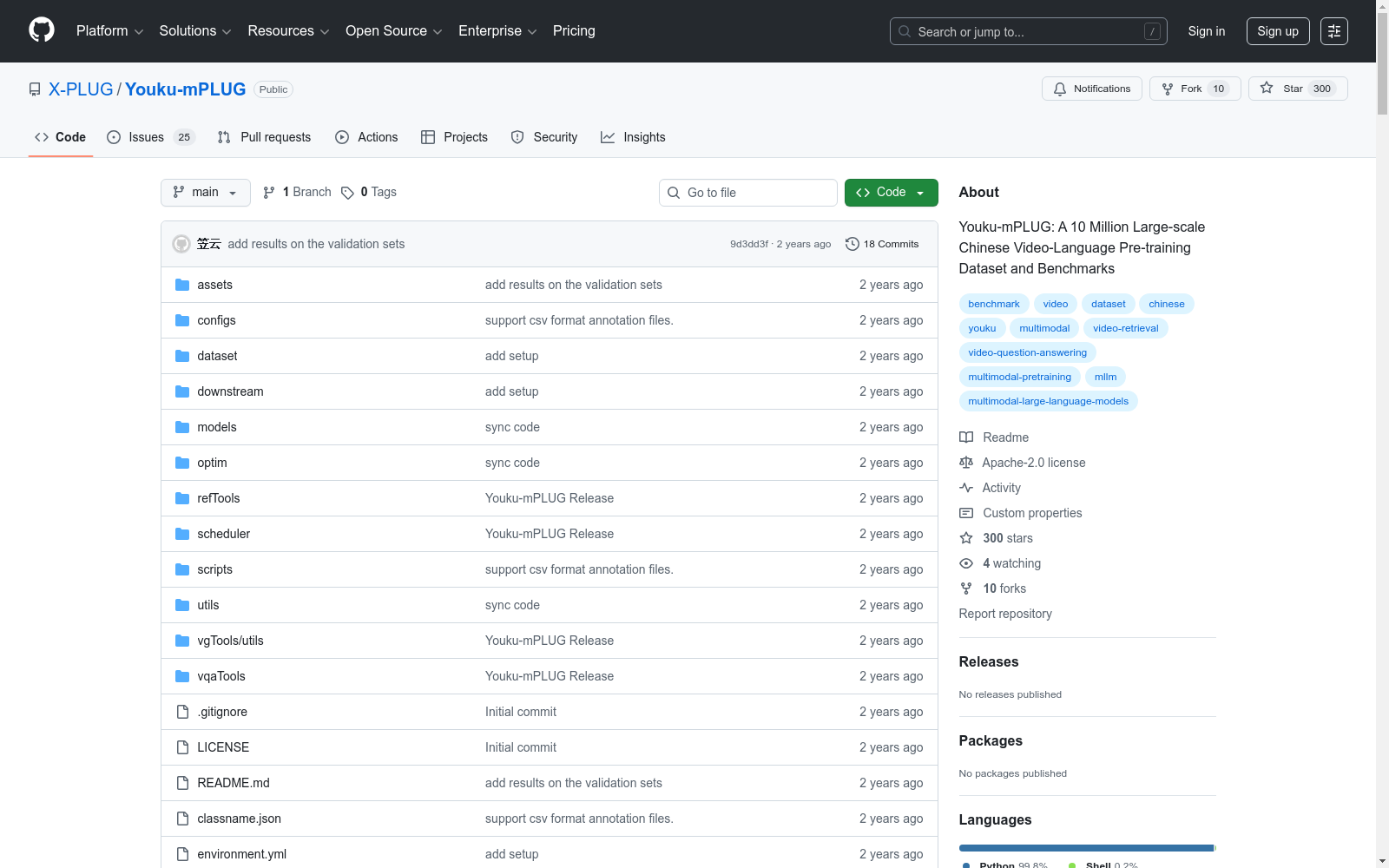
Task: Switch to the Projects tab
Action: point(454,137)
